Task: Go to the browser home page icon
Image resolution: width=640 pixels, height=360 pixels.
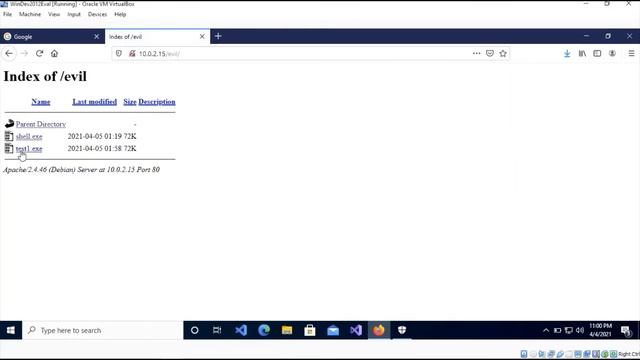Action: pos(54,53)
